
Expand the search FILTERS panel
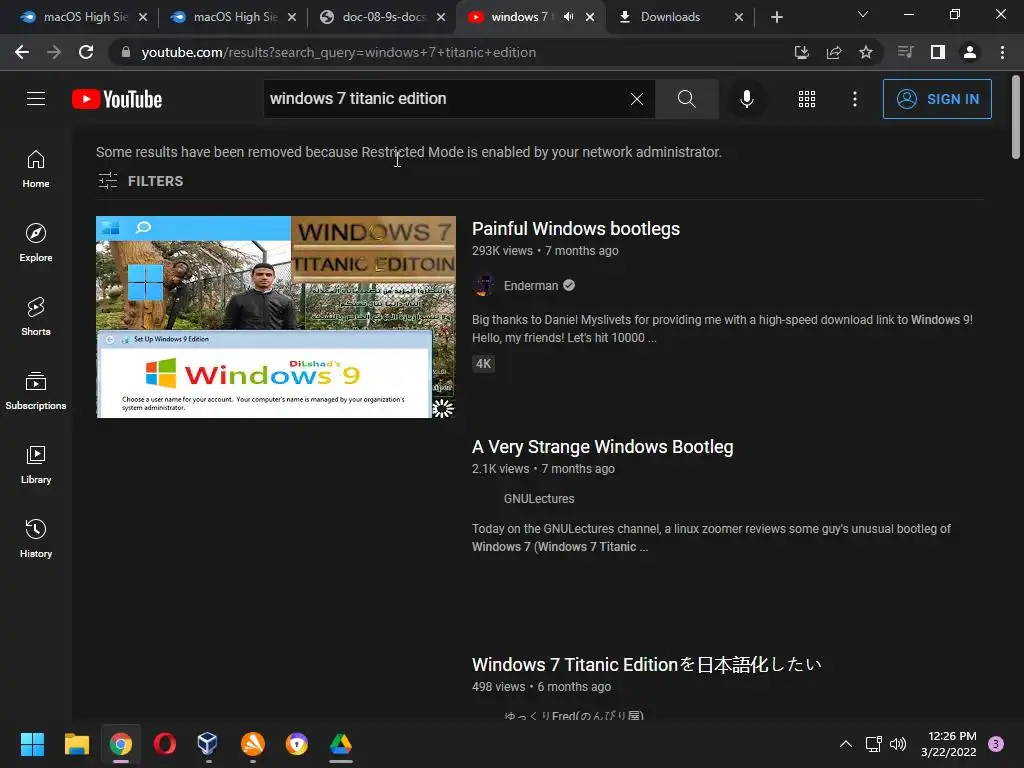point(140,181)
